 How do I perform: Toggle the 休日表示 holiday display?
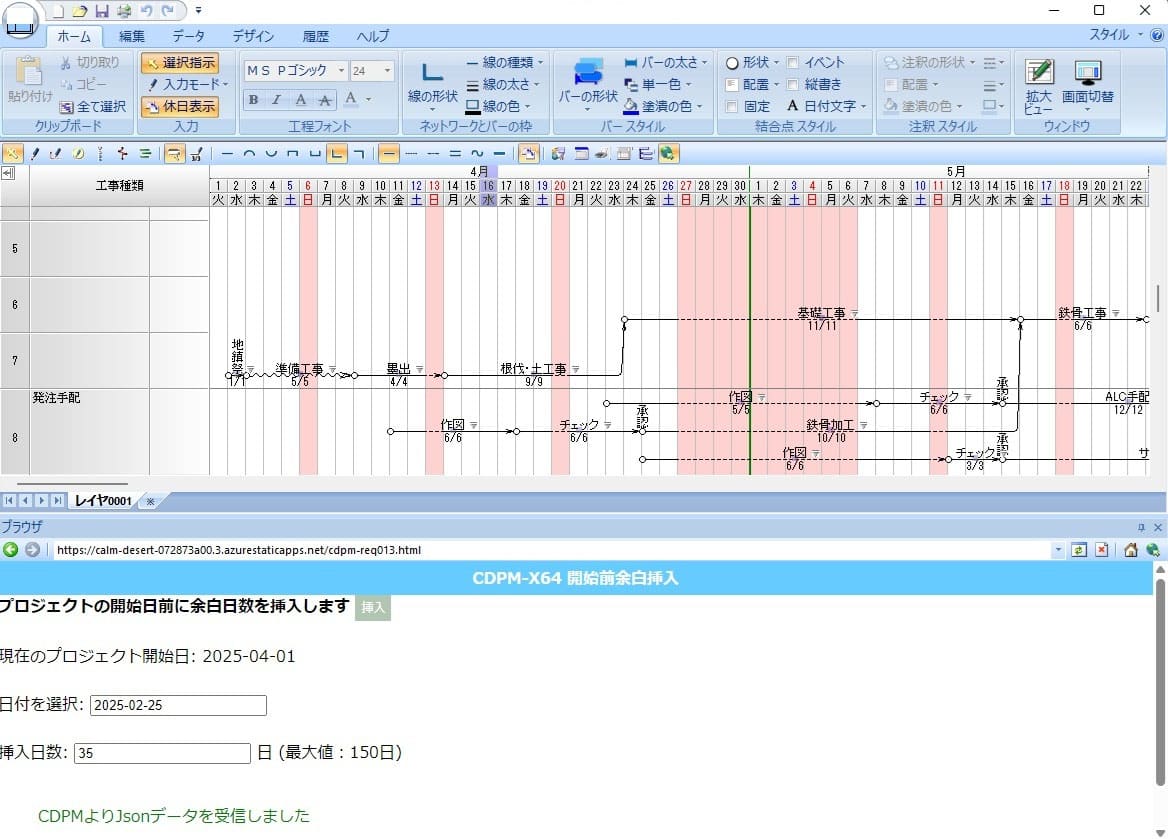(x=180, y=107)
